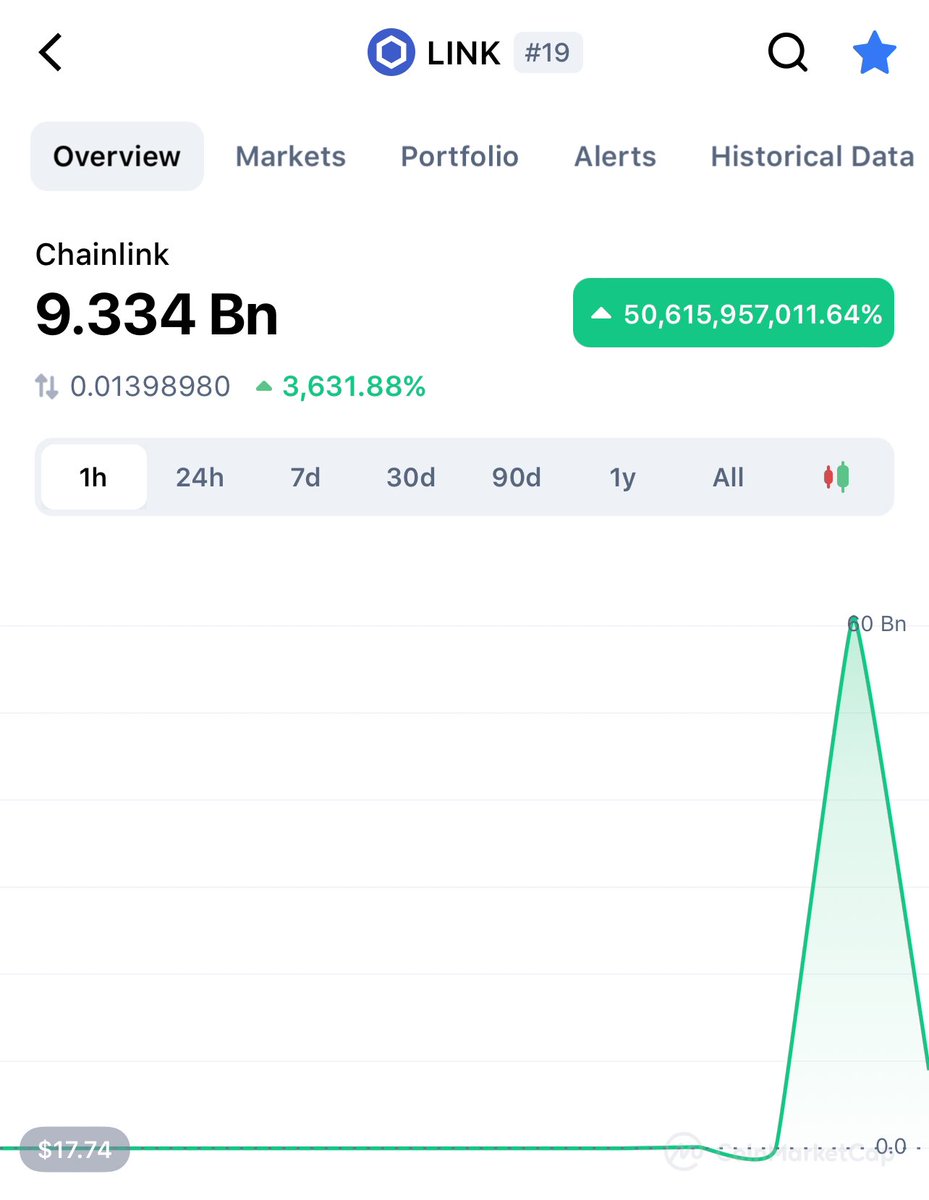The height and width of the screenshot is (1200, 929).
Task: Tap the LINK ticker title
Action: 464,53
